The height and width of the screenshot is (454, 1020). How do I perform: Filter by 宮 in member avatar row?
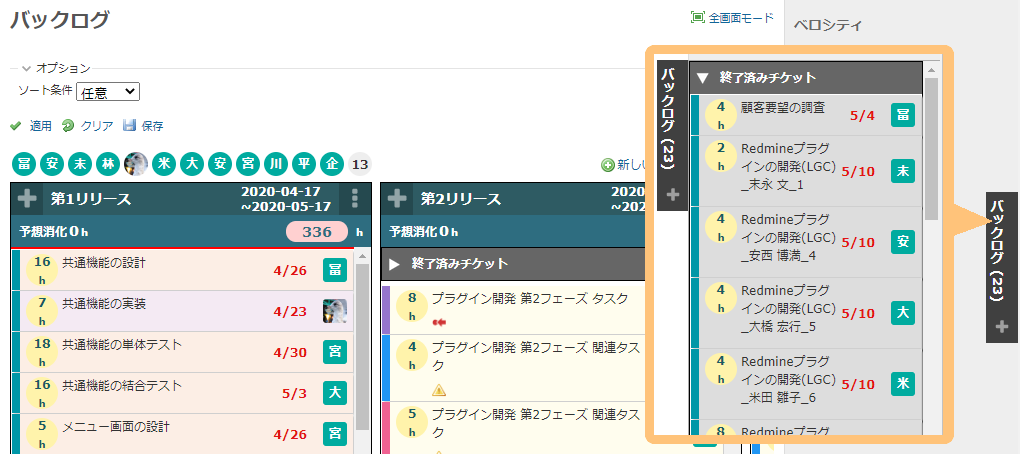(x=248, y=164)
